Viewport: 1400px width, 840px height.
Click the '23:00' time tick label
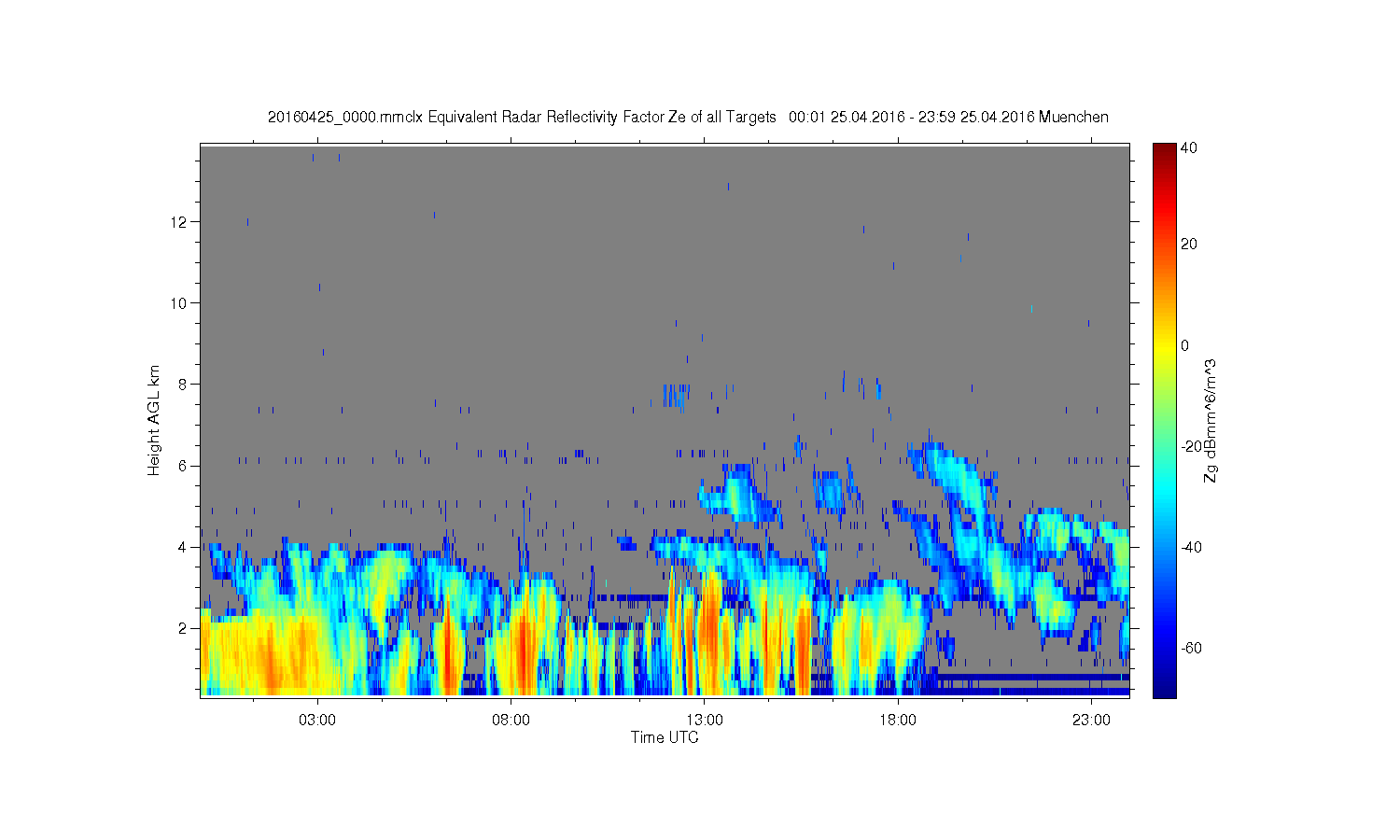(1091, 721)
